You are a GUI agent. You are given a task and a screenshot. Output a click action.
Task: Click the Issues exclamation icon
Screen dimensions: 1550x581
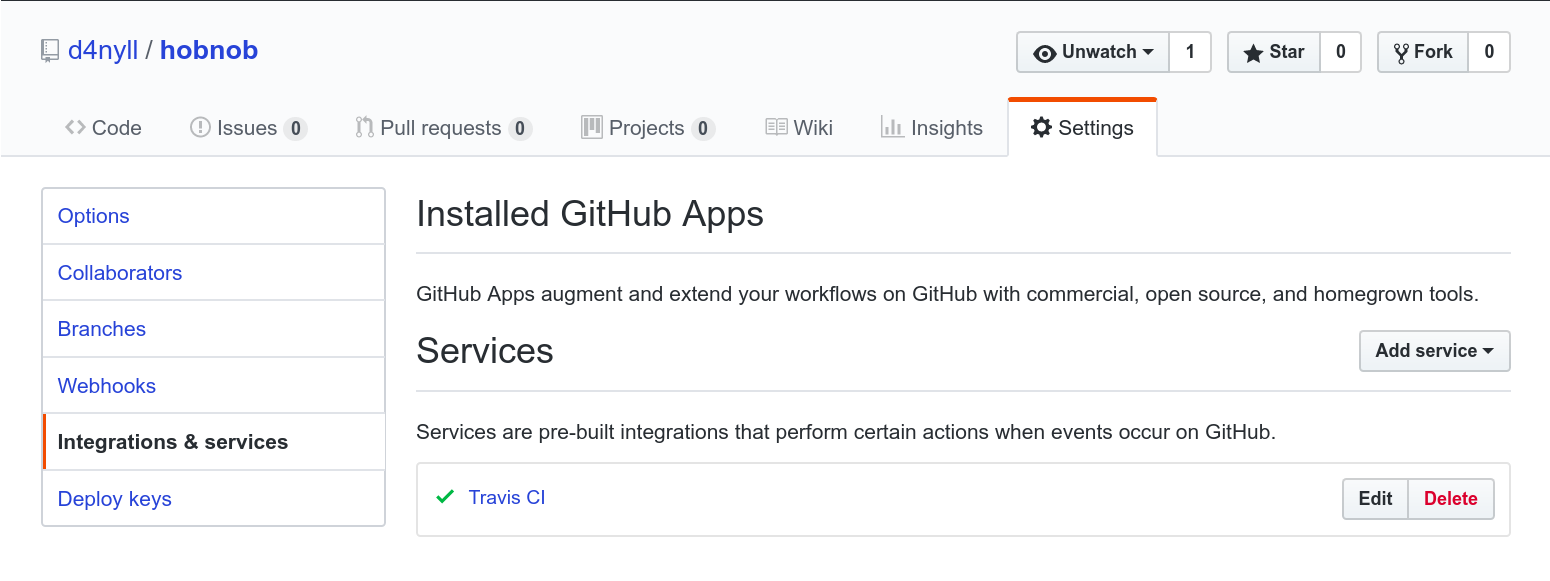click(x=200, y=127)
